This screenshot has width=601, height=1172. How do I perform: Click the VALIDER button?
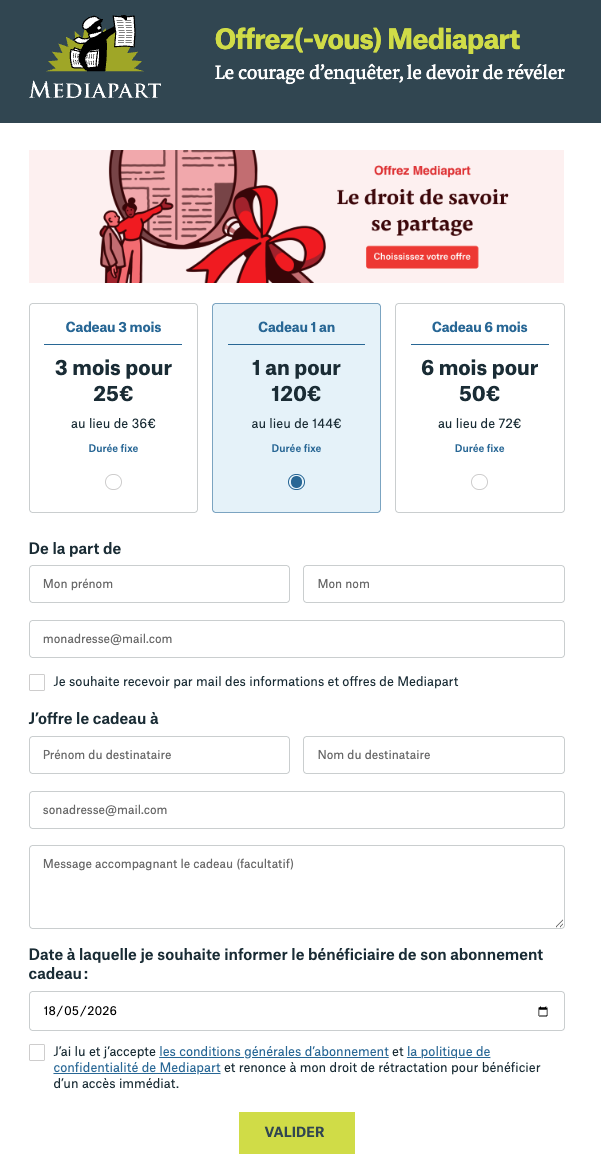[x=297, y=1132]
